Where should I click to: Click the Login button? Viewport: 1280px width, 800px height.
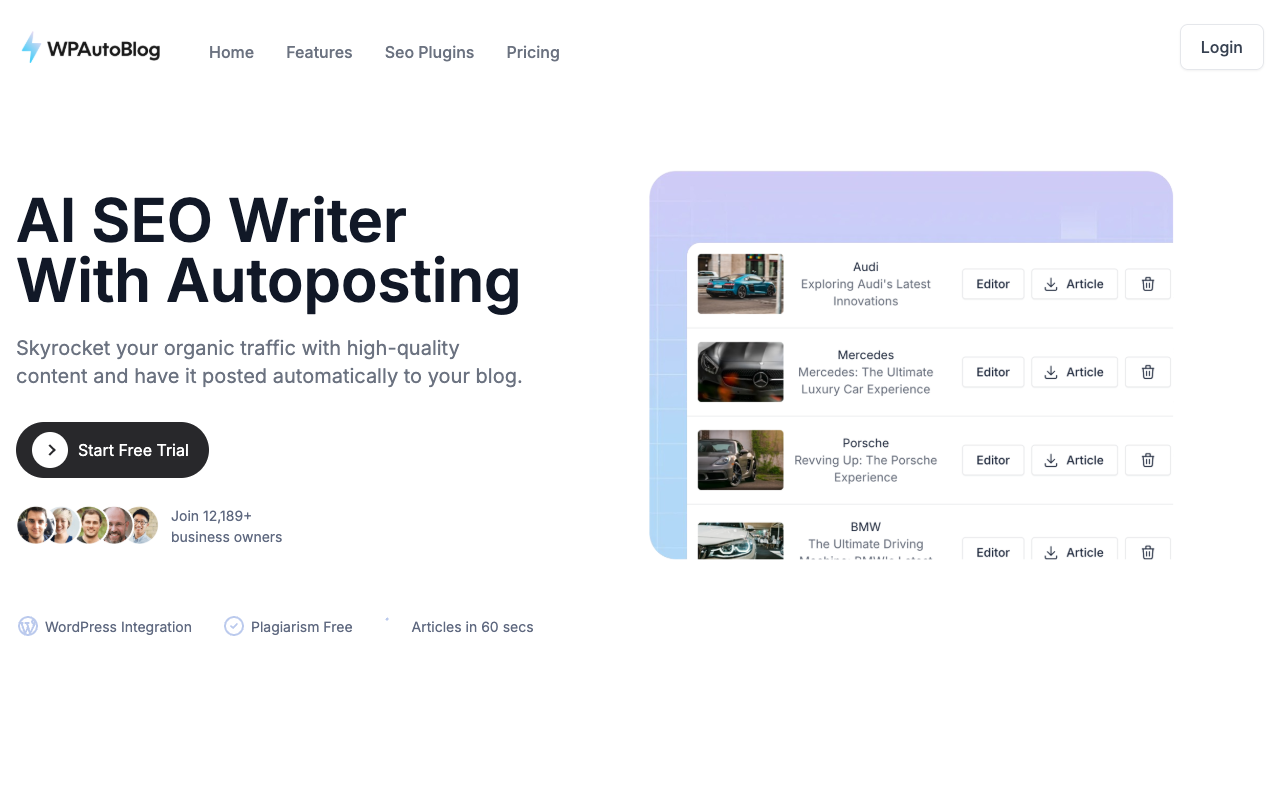(1221, 47)
